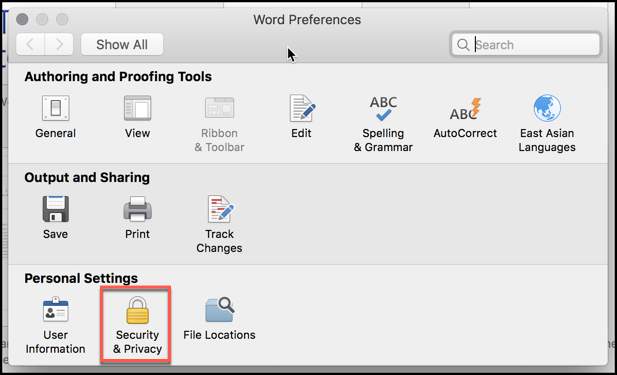Click the Show All button
This screenshot has height=375, width=617.
122,44
